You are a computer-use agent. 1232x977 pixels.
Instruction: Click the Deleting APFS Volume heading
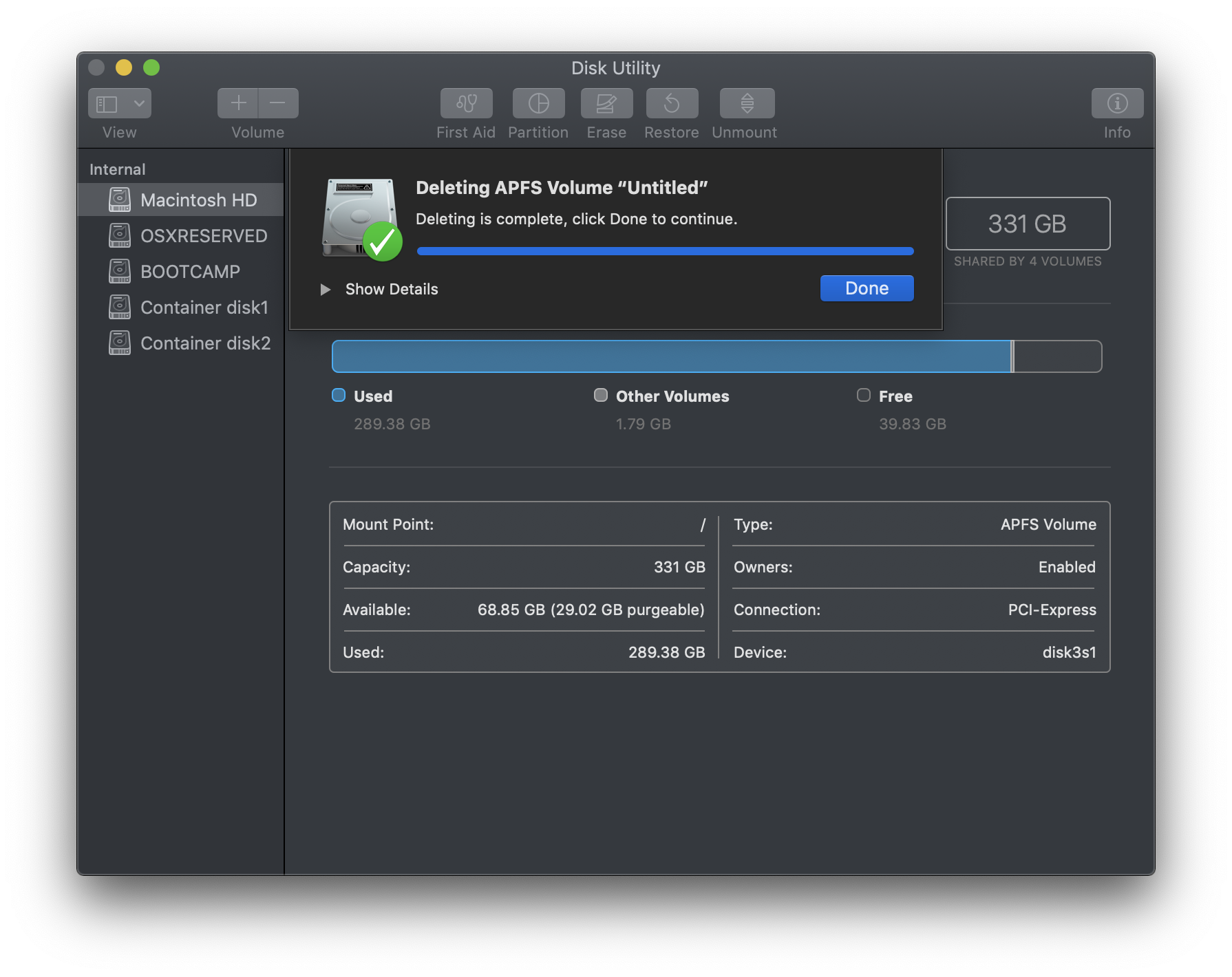coord(562,188)
